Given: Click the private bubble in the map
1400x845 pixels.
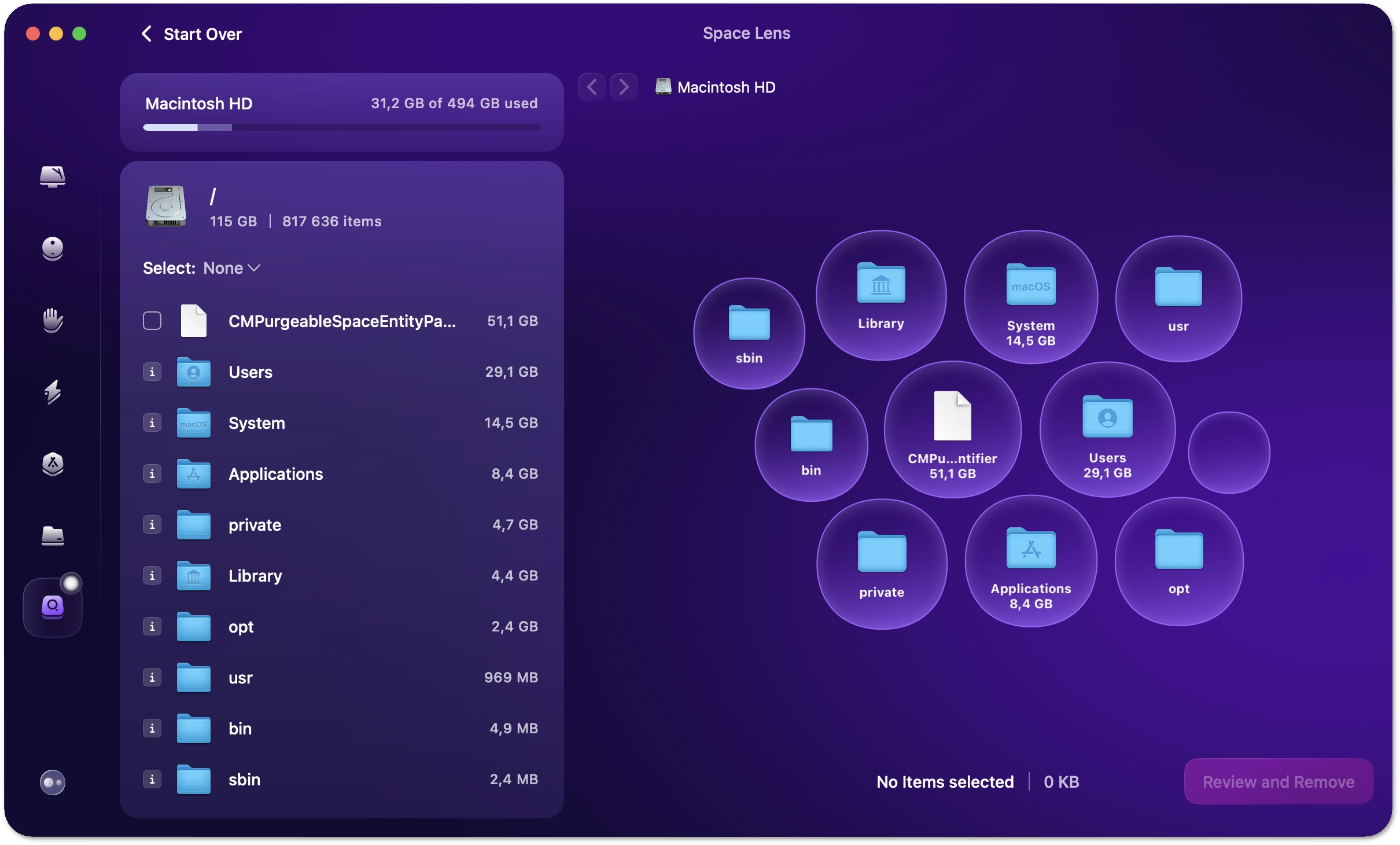Looking at the screenshot, I should pos(882,564).
